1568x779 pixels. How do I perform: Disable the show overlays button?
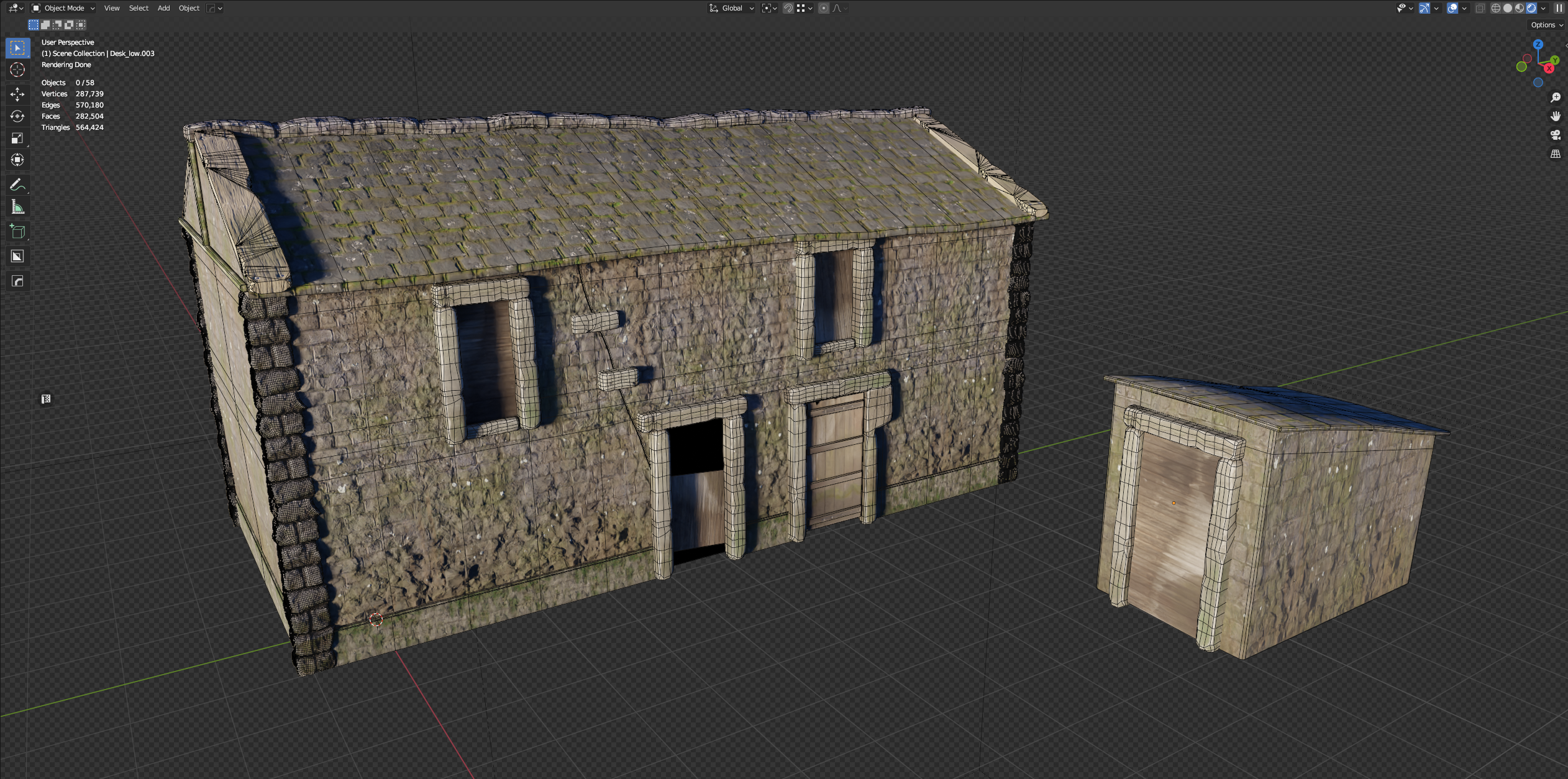point(1452,8)
